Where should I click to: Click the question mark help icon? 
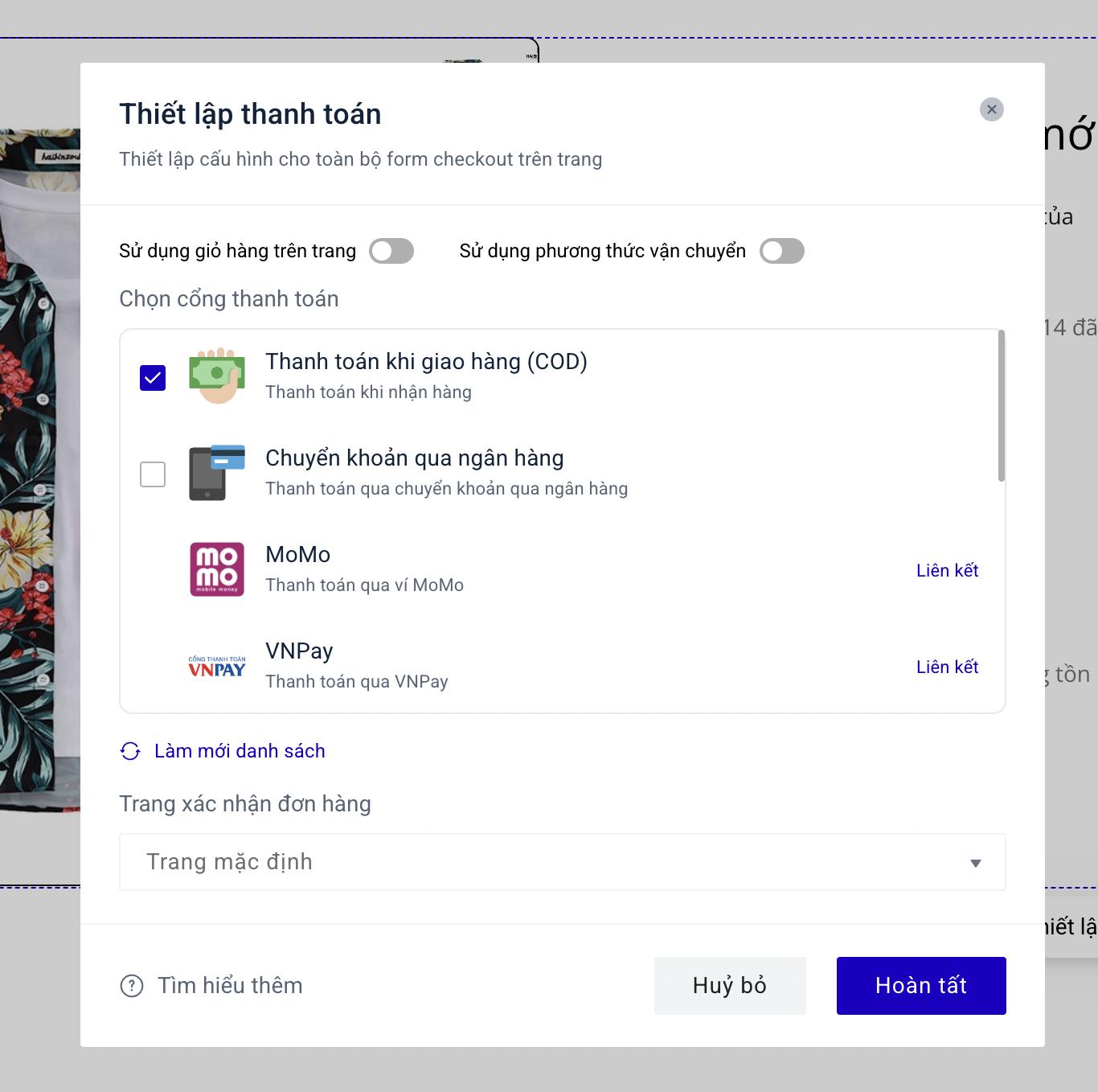(x=132, y=986)
